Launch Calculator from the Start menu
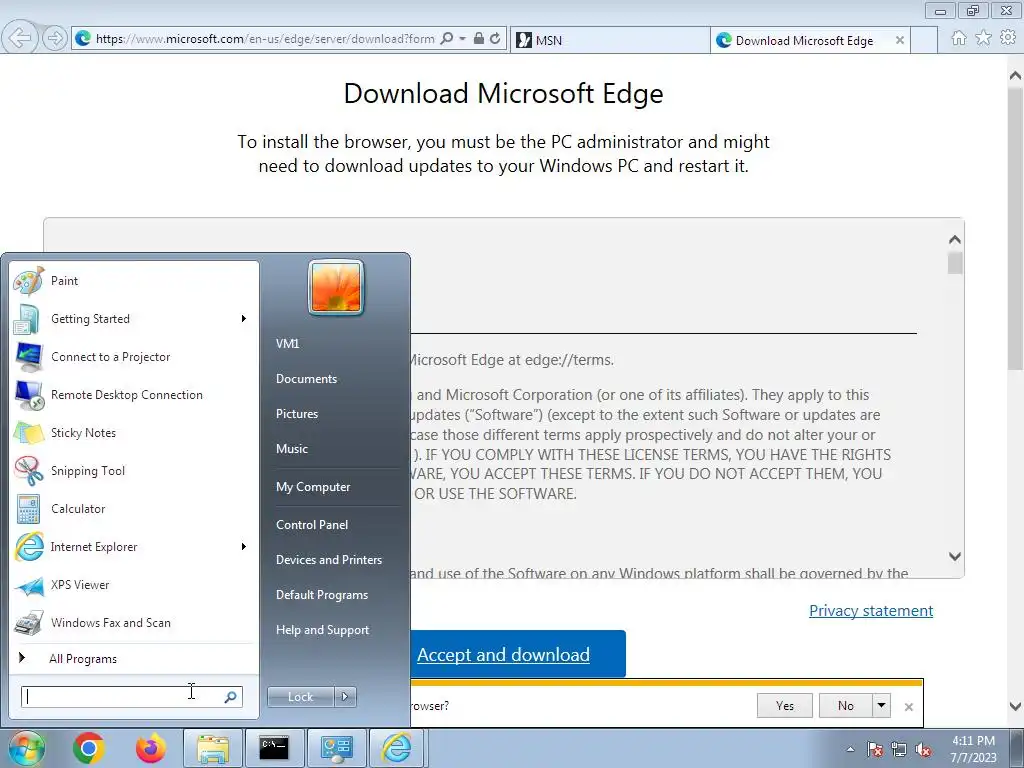 click(x=133, y=509)
